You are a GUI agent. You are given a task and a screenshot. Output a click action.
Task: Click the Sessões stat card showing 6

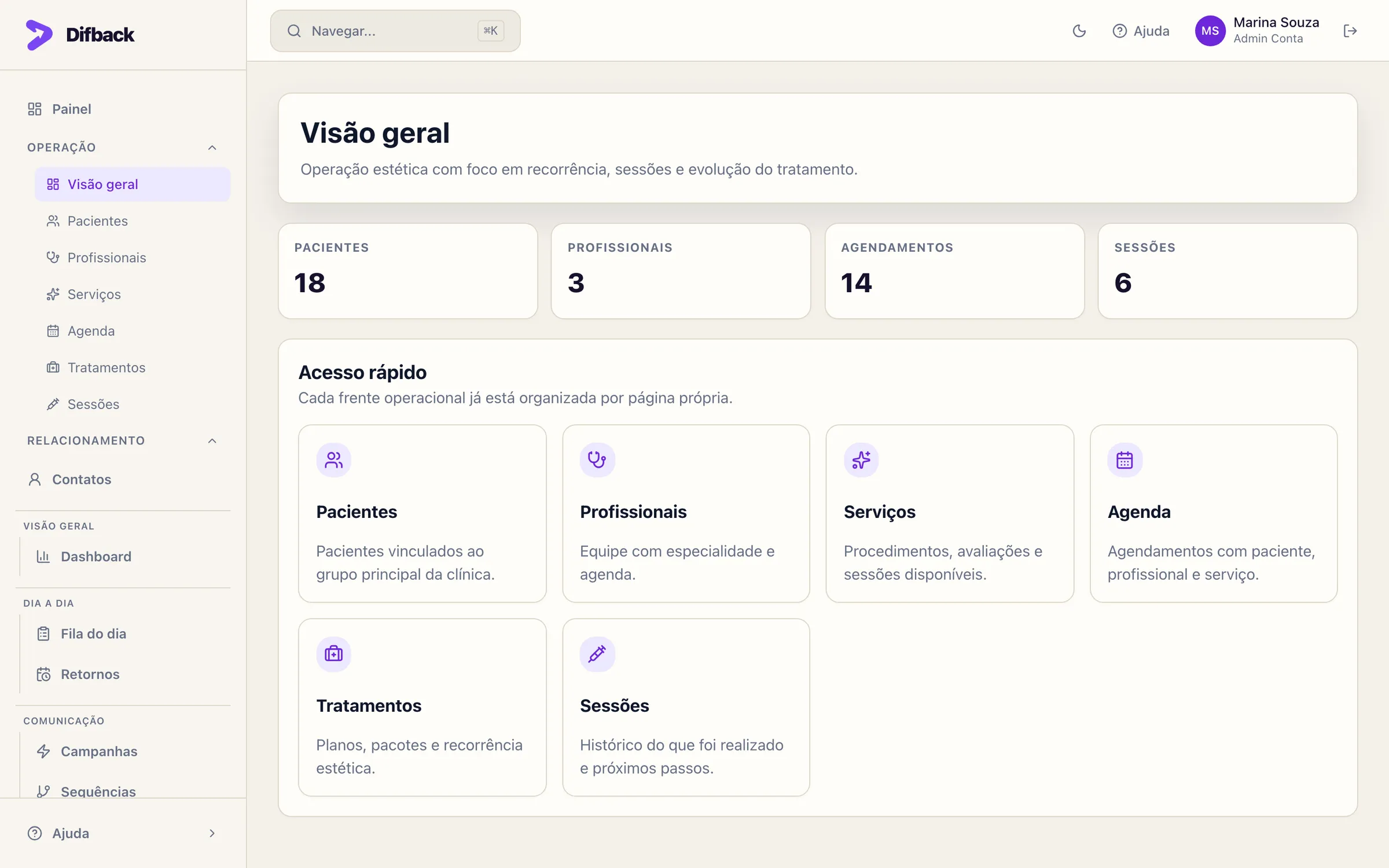click(1228, 271)
